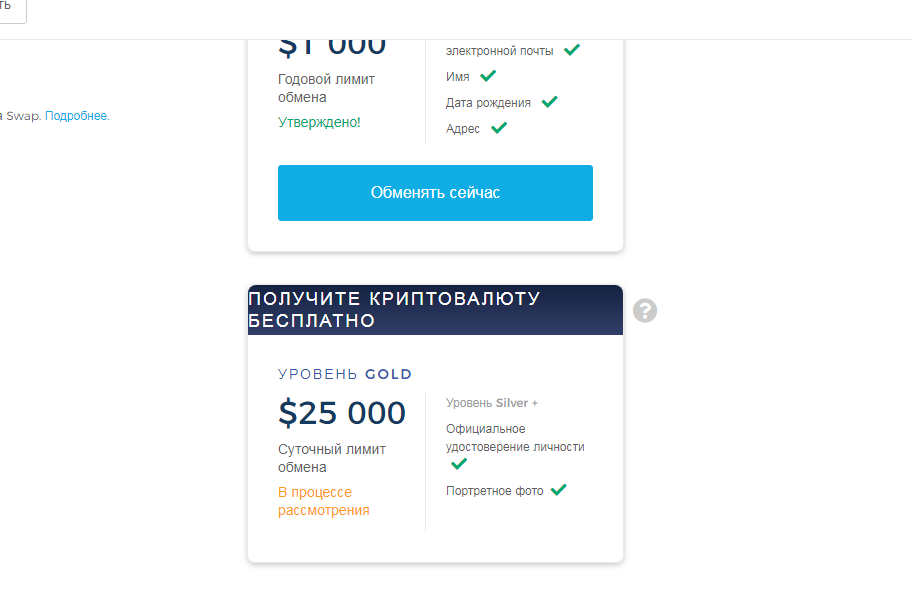Screen dimensions: 913x610
Task: Click the question mark help icon
Action: click(x=645, y=310)
